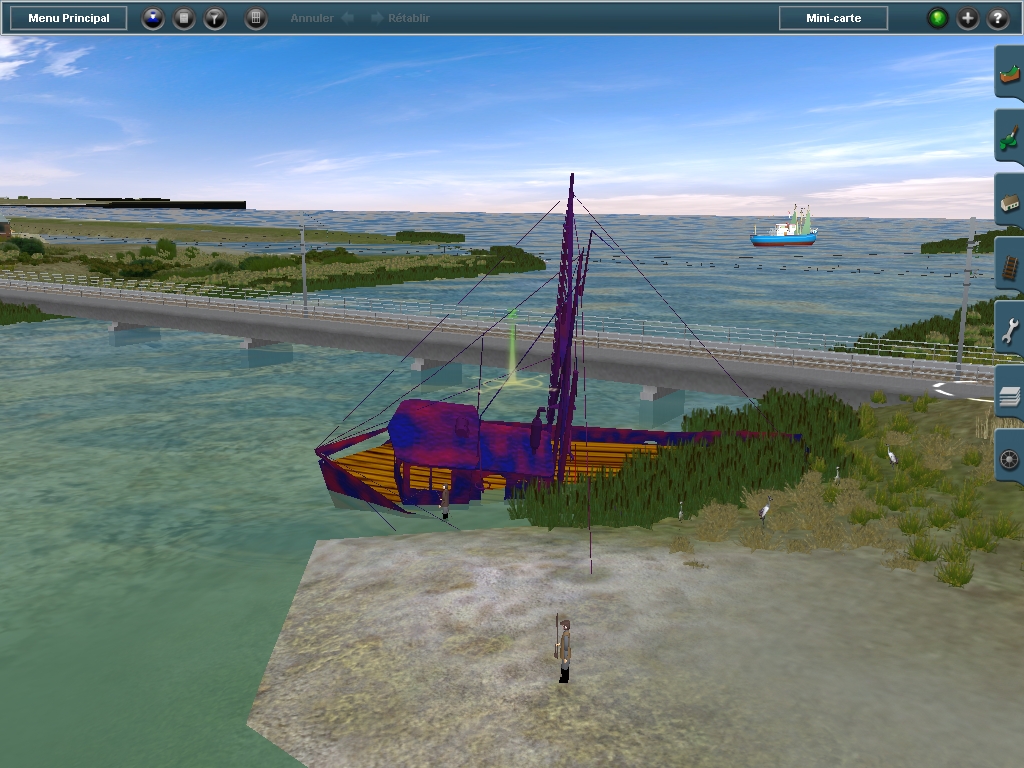Screen dimensions: 1024x768
Task: Open the Topology terrain tab
Action: tap(1009, 73)
